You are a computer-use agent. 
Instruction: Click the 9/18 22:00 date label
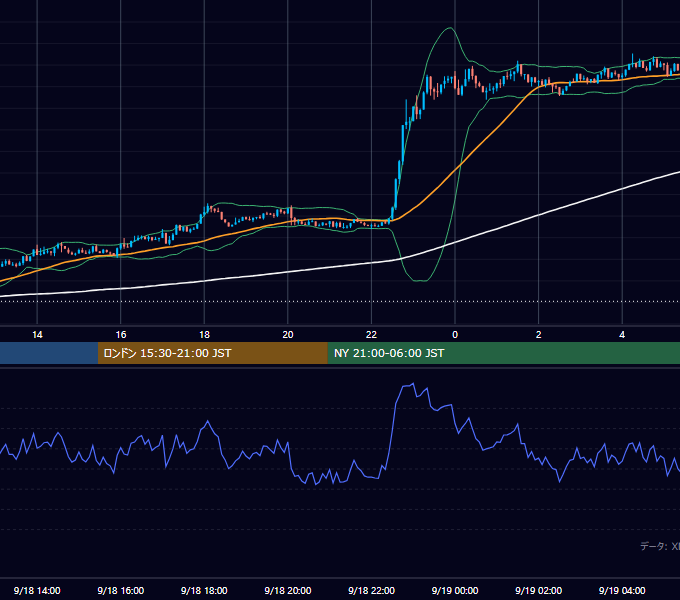coord(371,590)
